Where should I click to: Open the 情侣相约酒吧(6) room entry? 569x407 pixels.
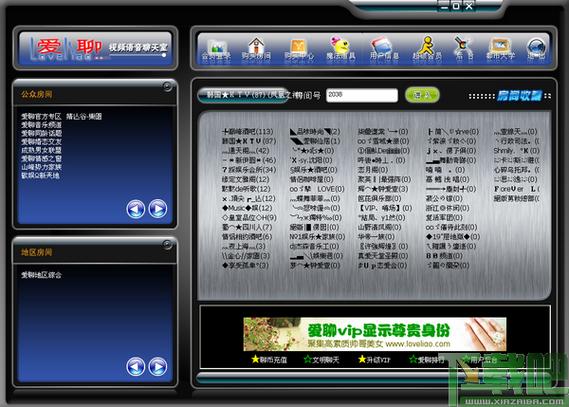[x=247, y=237]
